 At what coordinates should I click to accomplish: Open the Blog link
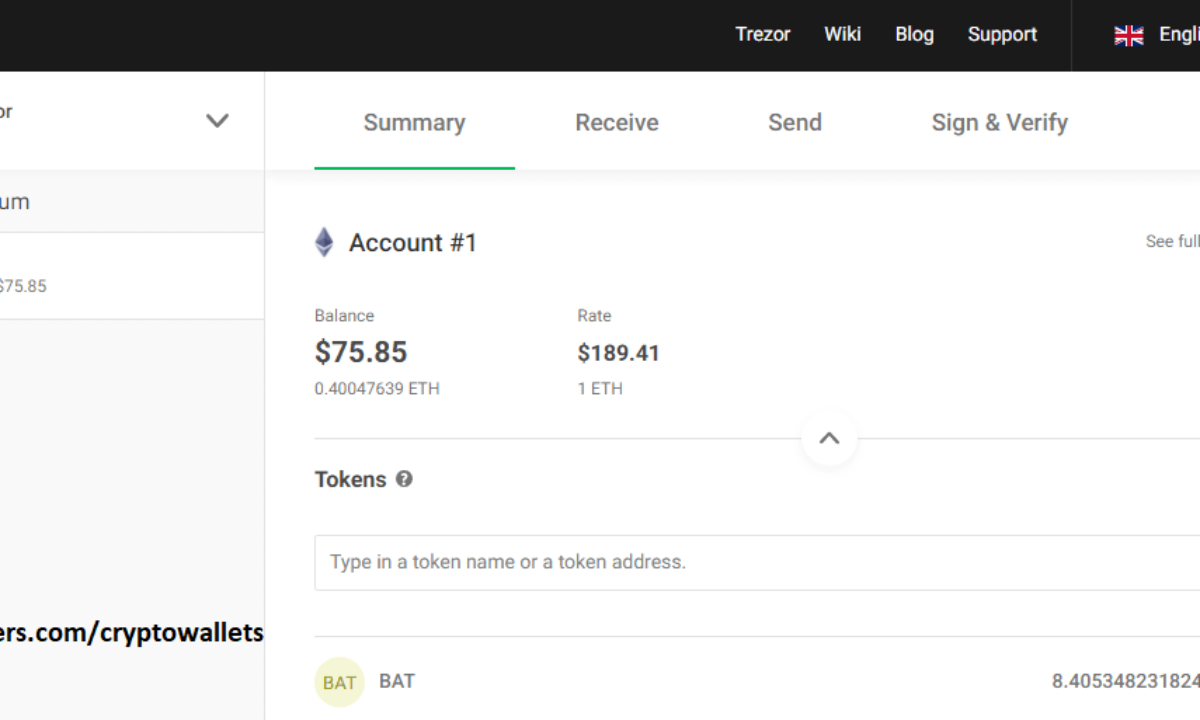[913, 34]
